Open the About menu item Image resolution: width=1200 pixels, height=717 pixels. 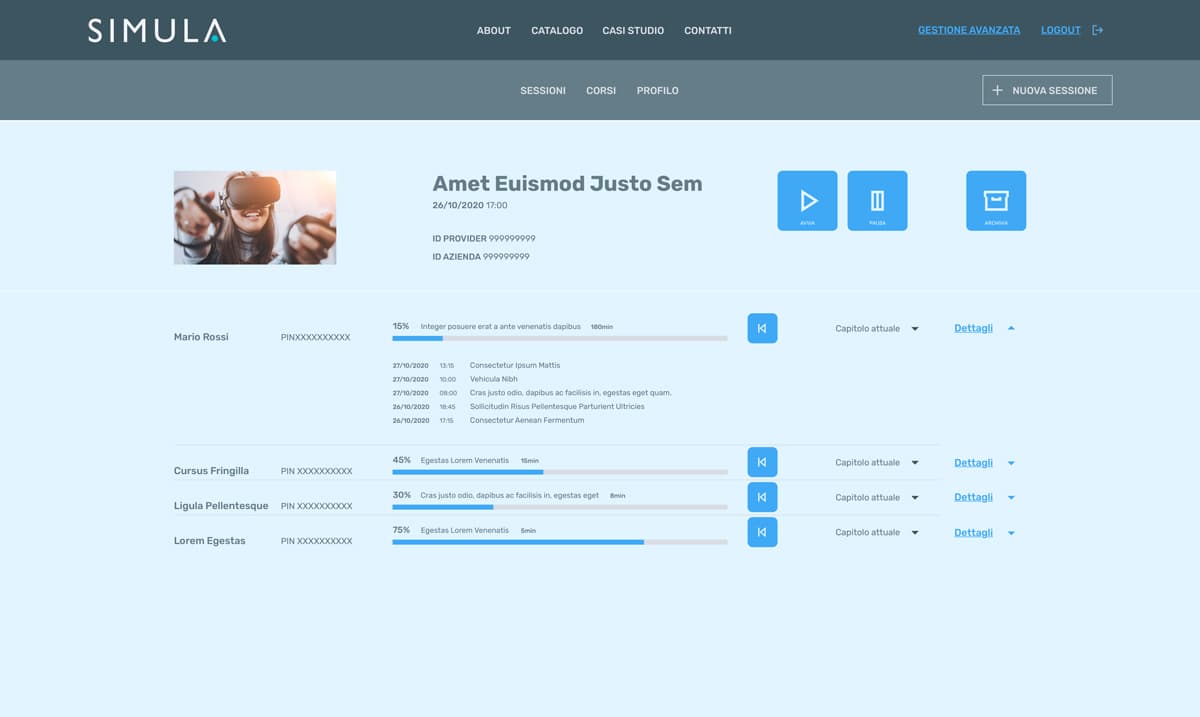click(494, 30)
